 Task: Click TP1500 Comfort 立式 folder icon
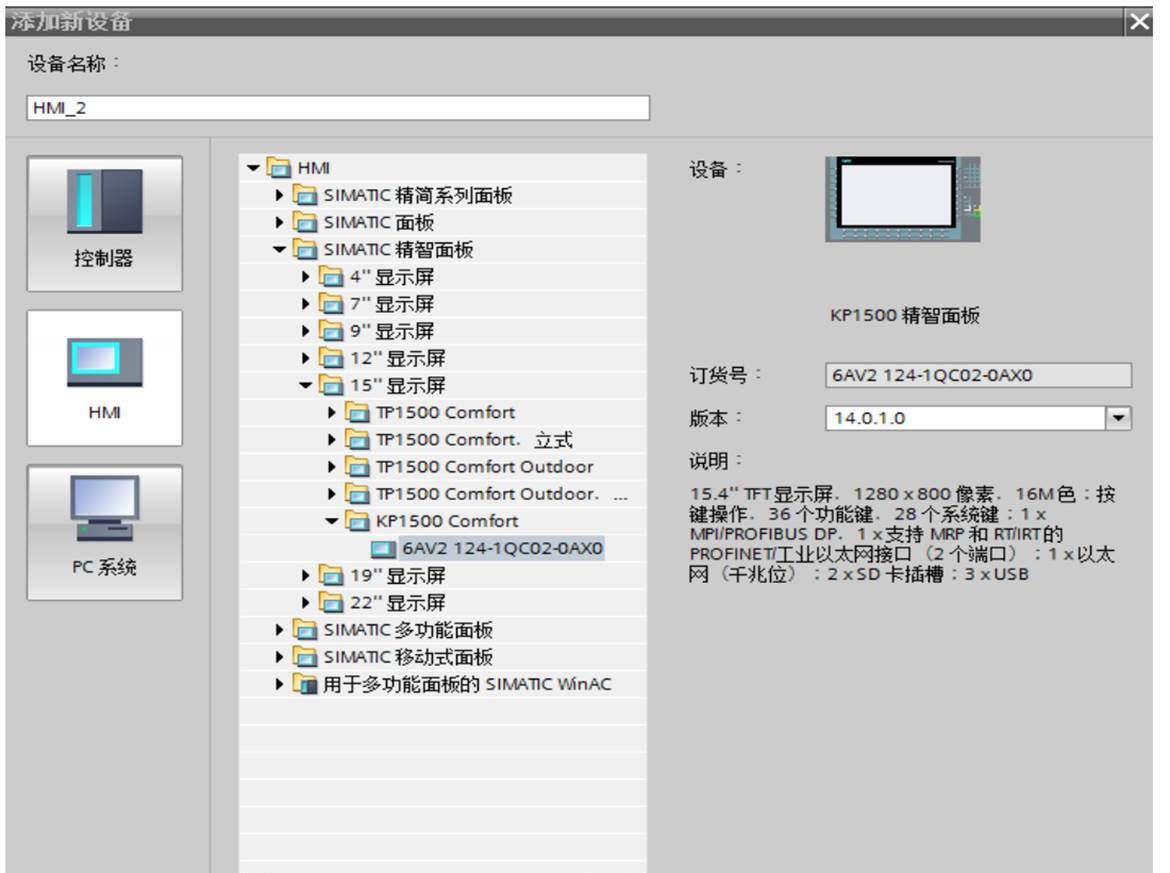tap(358, 439)
